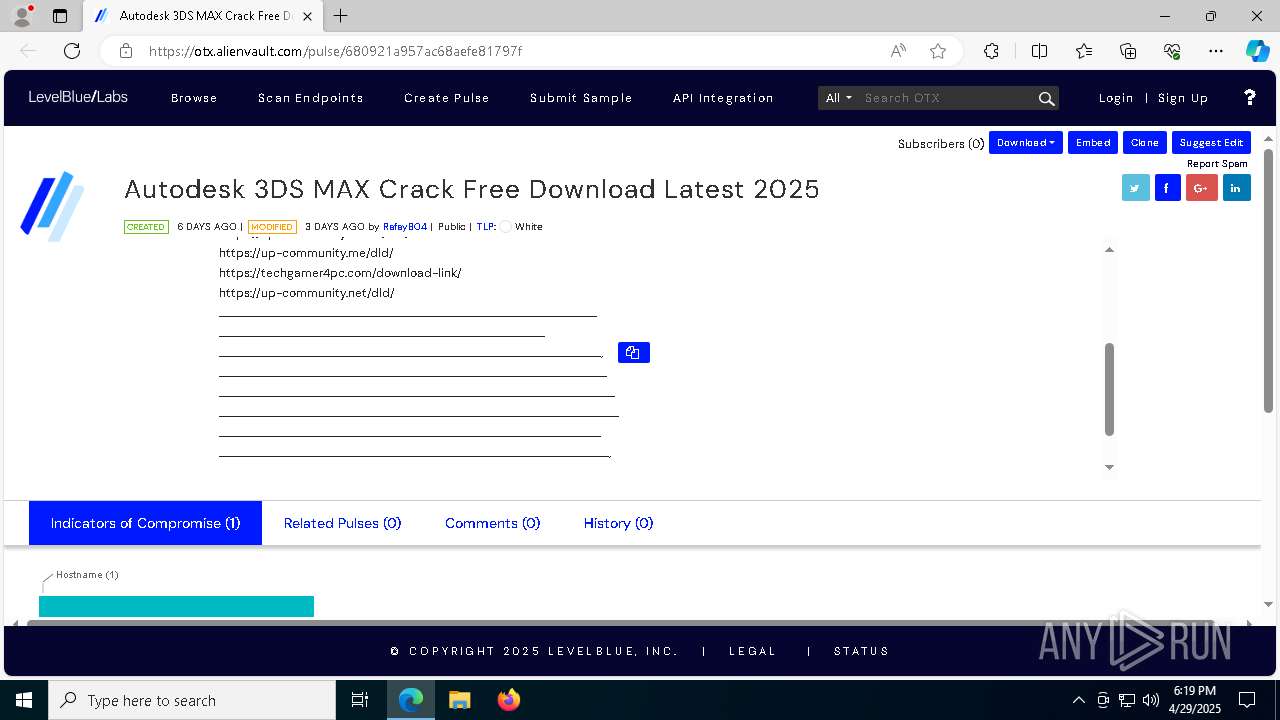Open API Integration menu item
This screenshot has height=720, width=1280.
click(x=723, y=98)
